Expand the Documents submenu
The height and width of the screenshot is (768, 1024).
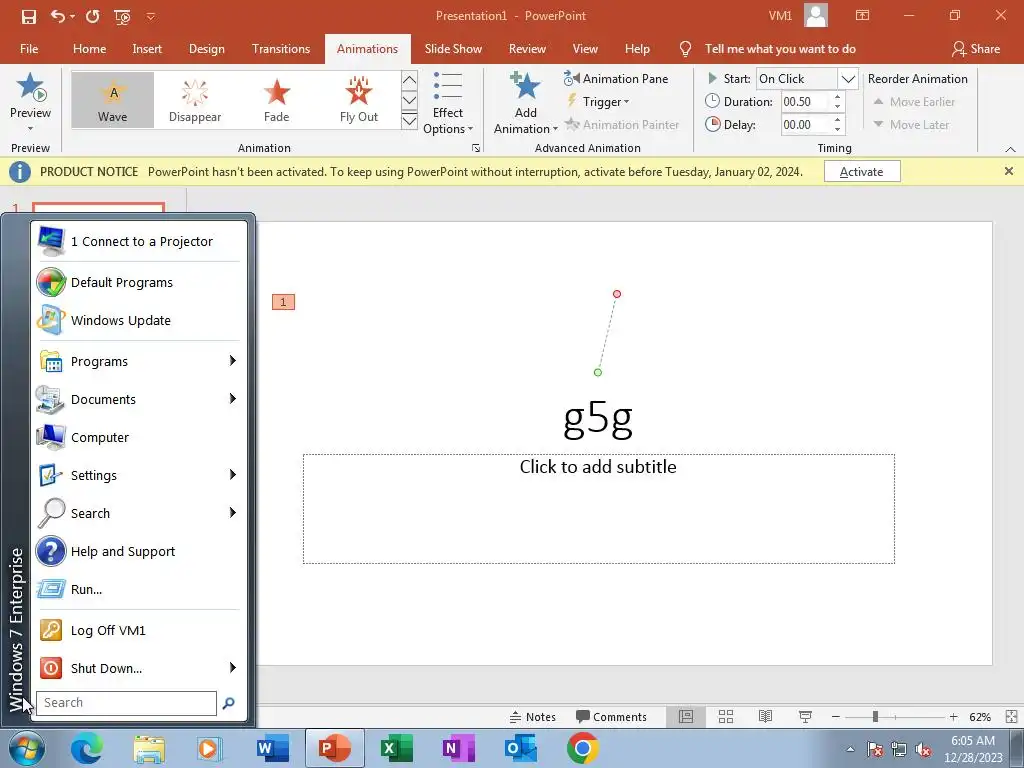coord(138,400)
